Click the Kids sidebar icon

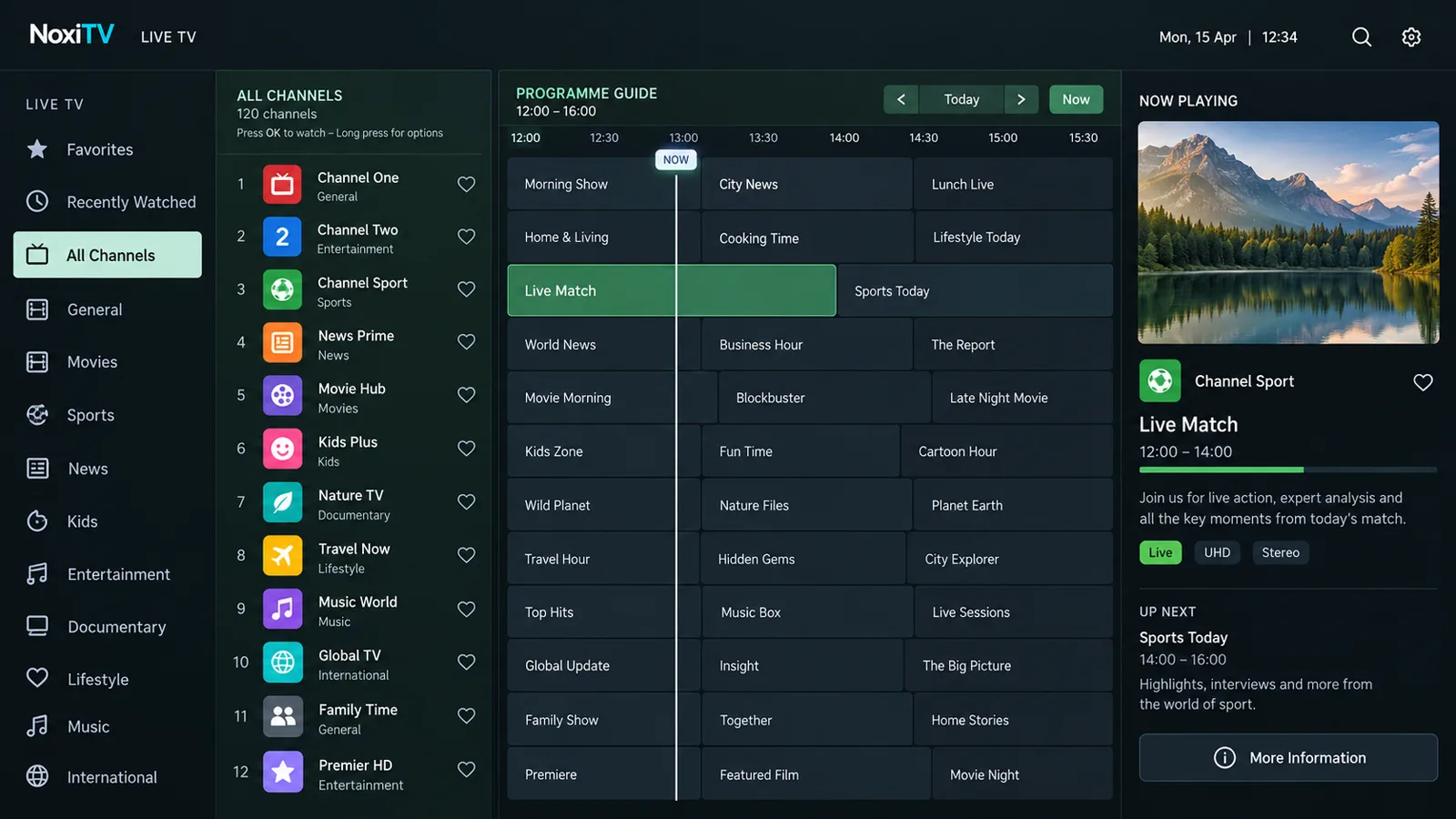click(x=37, y=521)
